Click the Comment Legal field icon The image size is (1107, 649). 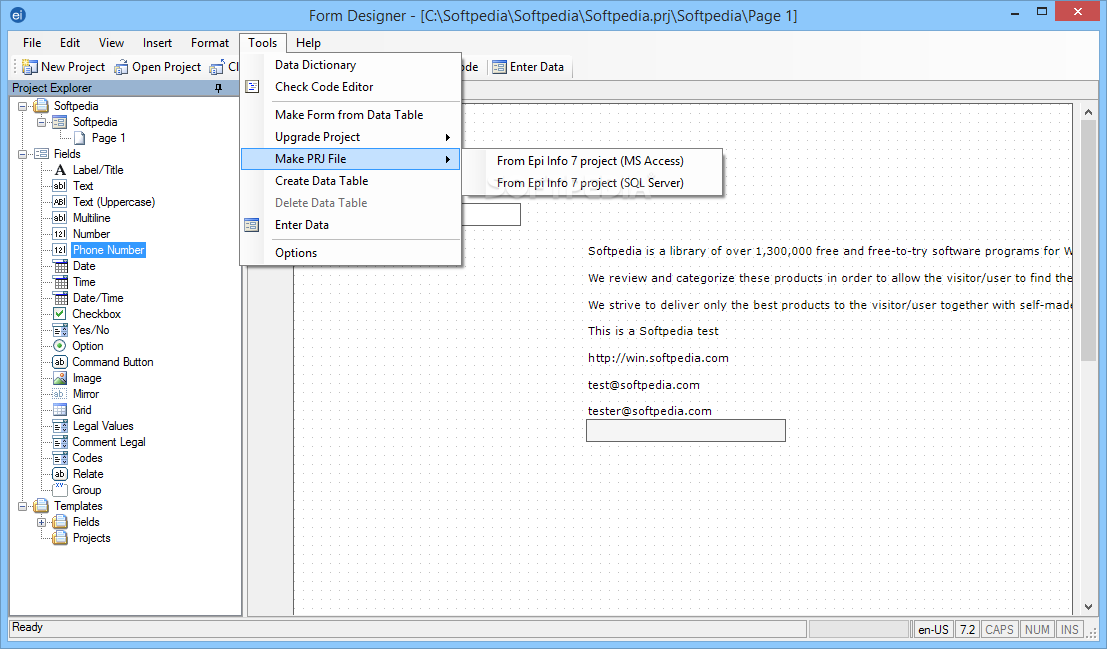[60, 442]
